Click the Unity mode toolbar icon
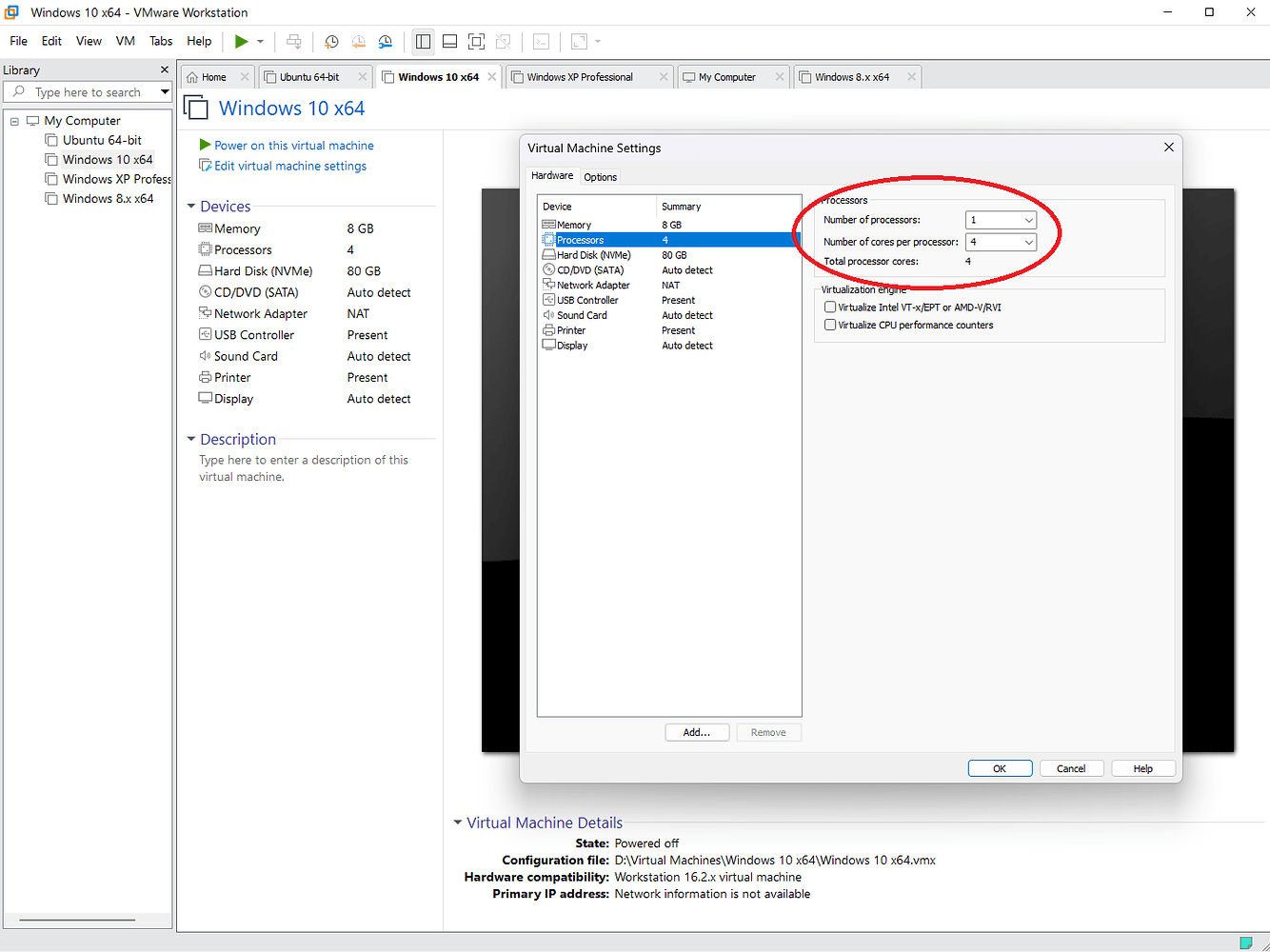Image resolution: width=1270 pixels, height=952 pixels. [x=504, y=41]
